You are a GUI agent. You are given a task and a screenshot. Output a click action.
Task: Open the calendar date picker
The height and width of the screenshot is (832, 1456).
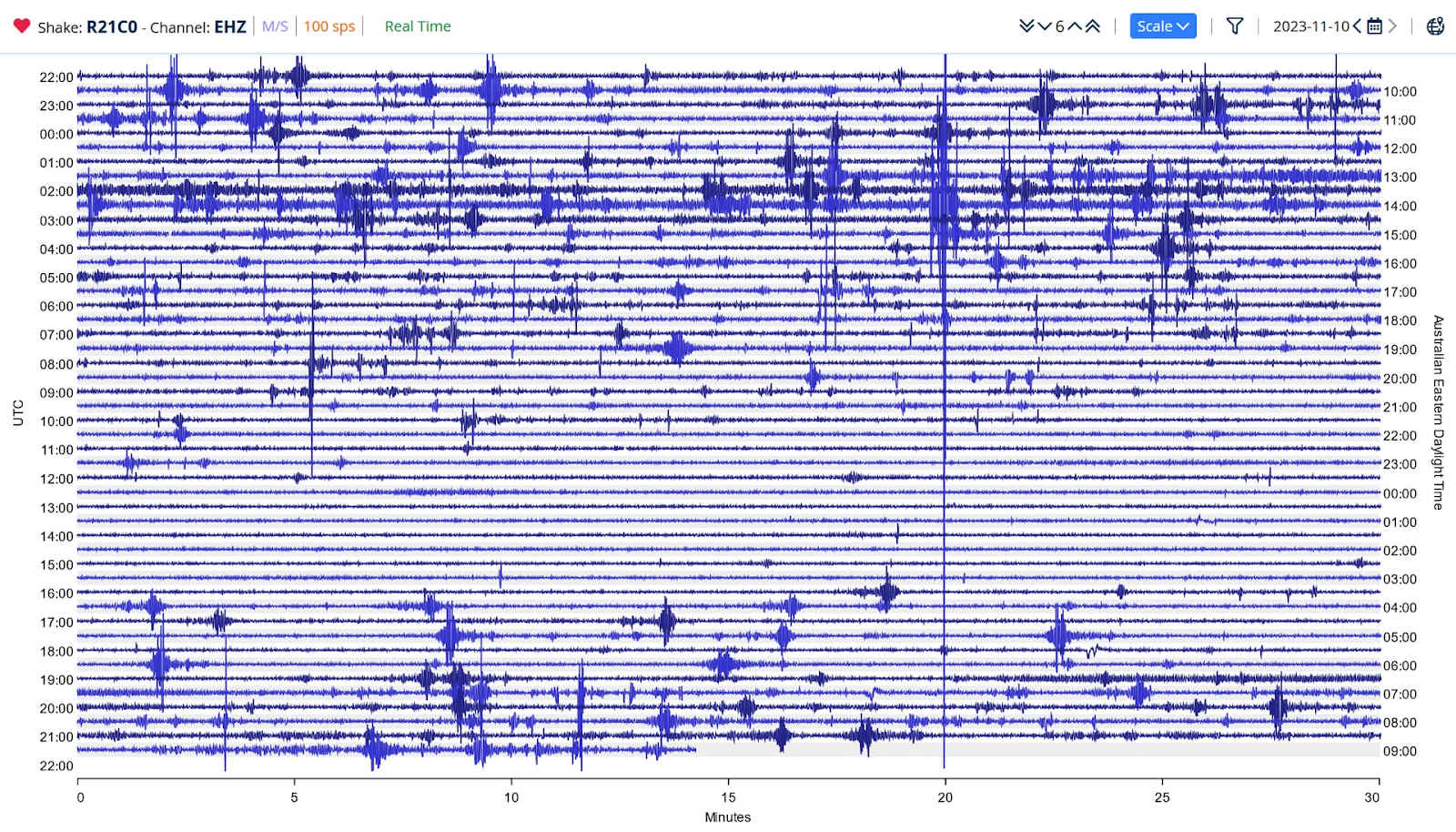point(1374,26)
